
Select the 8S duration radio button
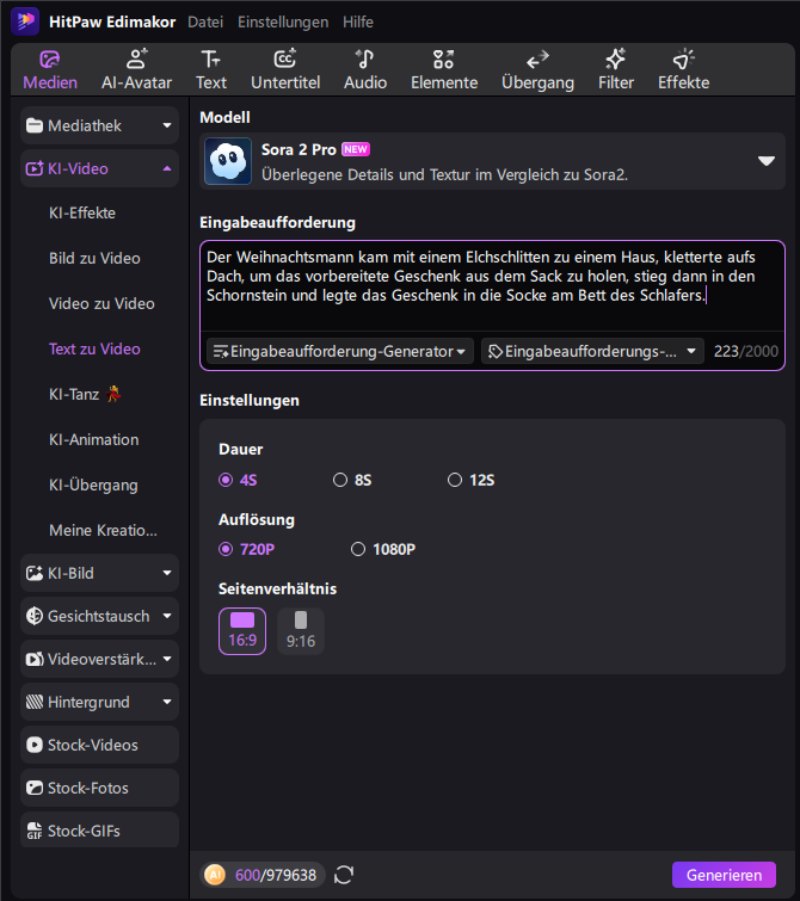340,480
